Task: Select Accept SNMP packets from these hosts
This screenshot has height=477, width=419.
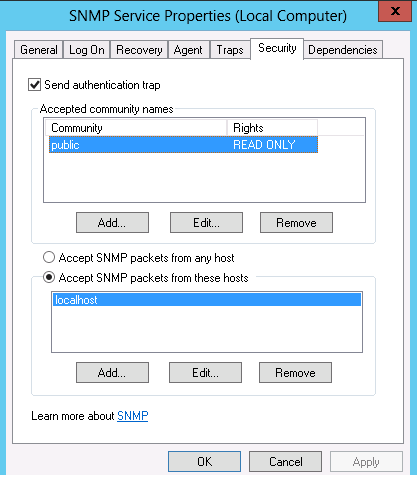Action: 49,277
